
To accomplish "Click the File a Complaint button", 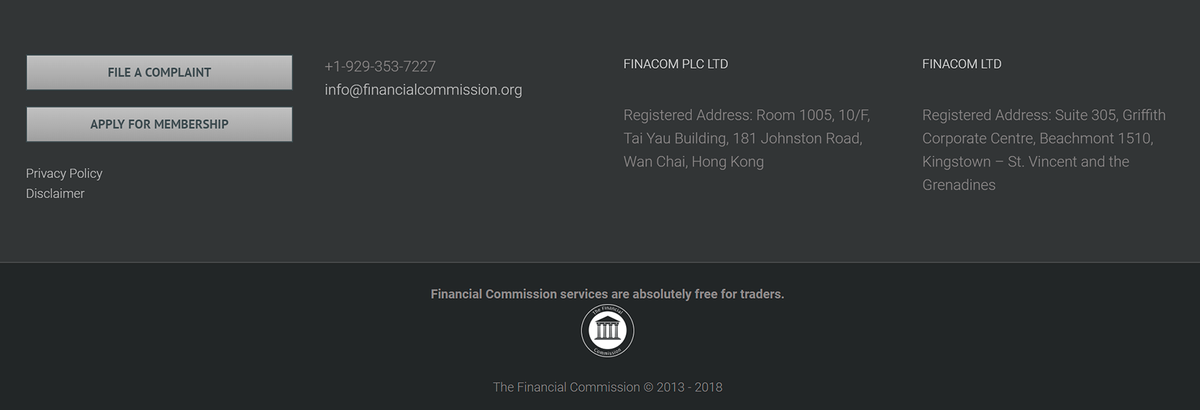I will 159,72.
